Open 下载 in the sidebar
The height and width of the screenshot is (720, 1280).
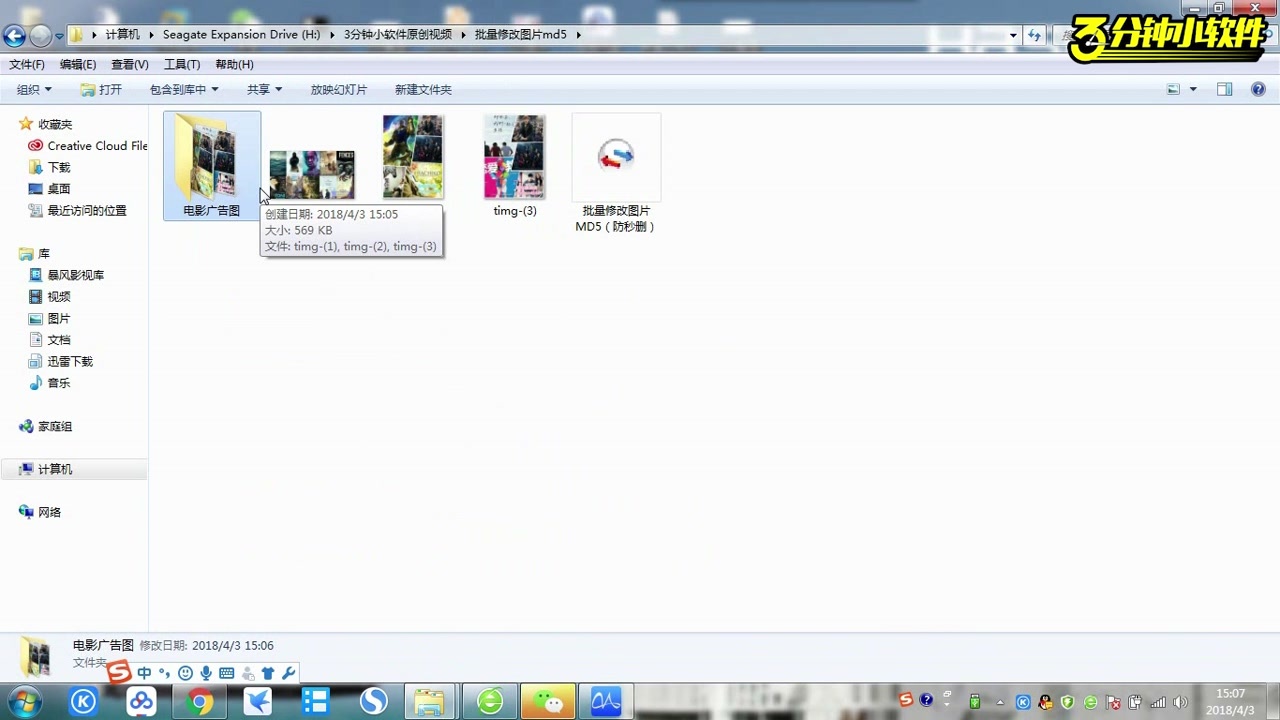pyautogui.click(x=49, y=167)
